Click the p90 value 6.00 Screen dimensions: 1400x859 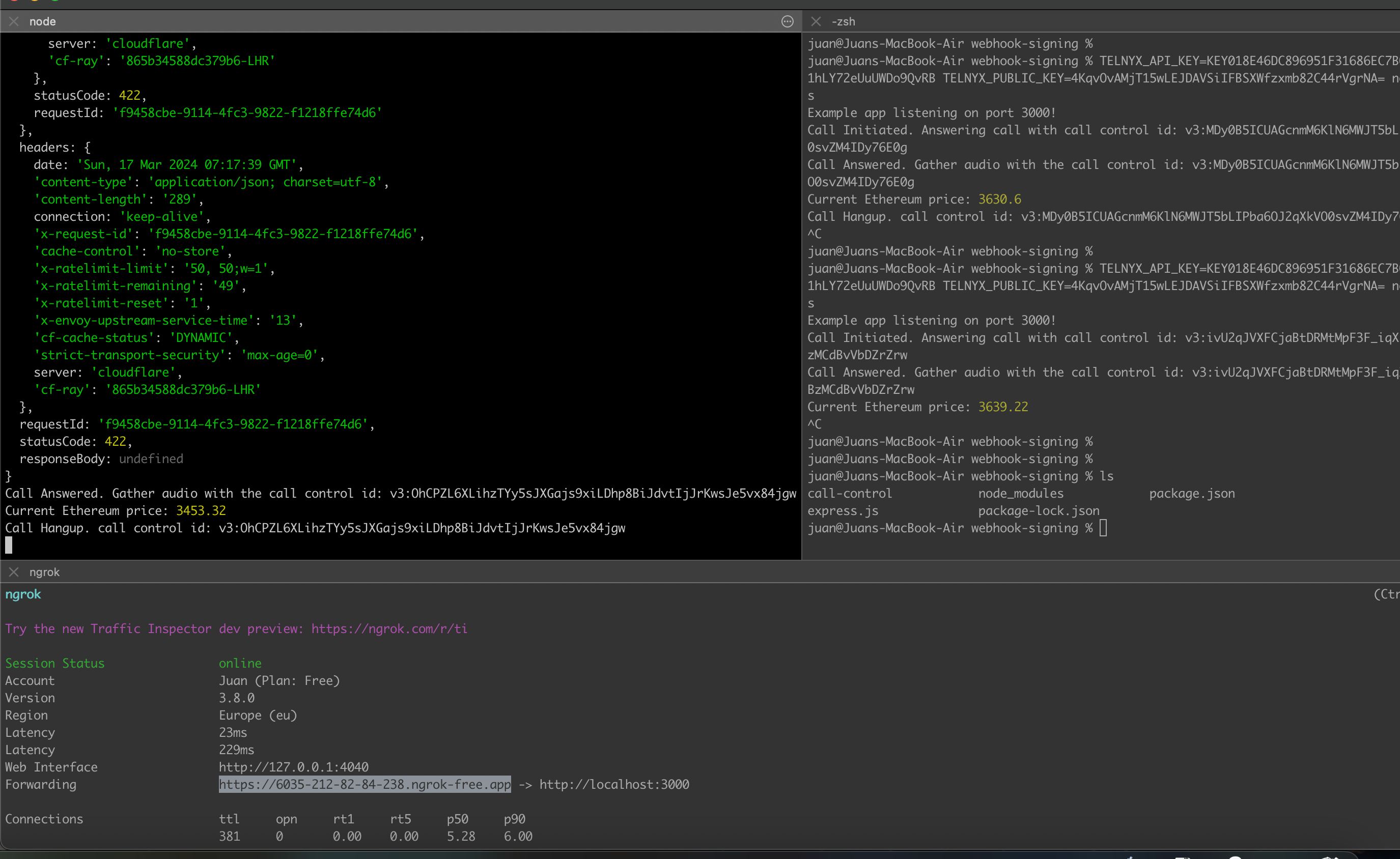[x=518, y=836]
